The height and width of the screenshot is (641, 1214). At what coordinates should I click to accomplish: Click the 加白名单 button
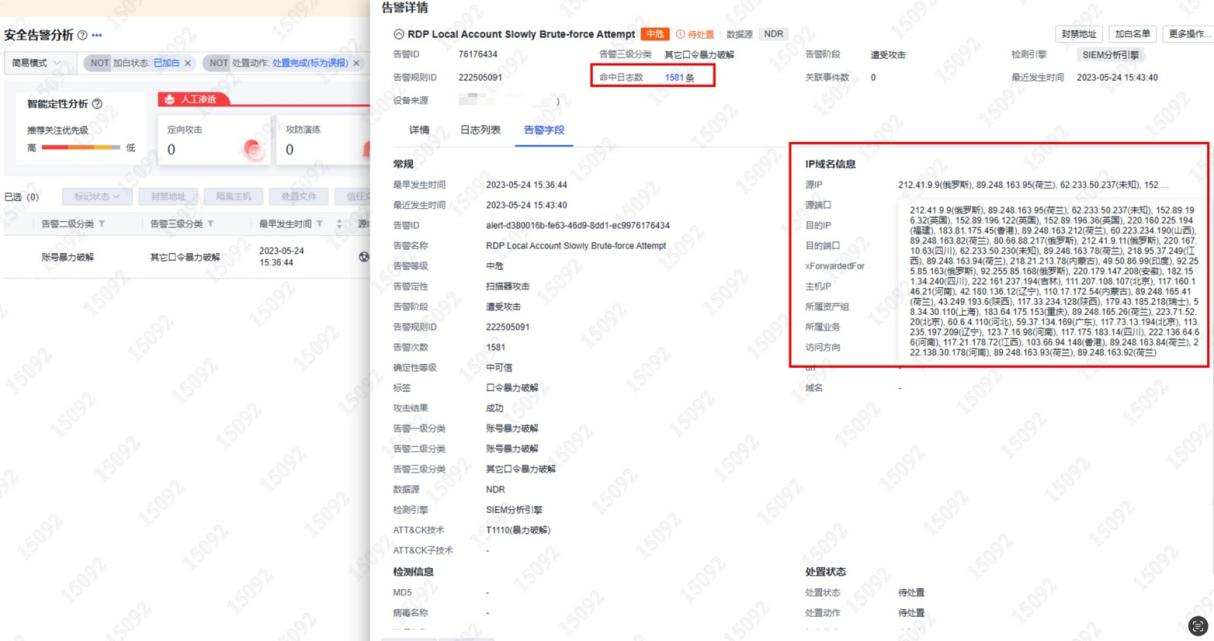coord(1133,34)
